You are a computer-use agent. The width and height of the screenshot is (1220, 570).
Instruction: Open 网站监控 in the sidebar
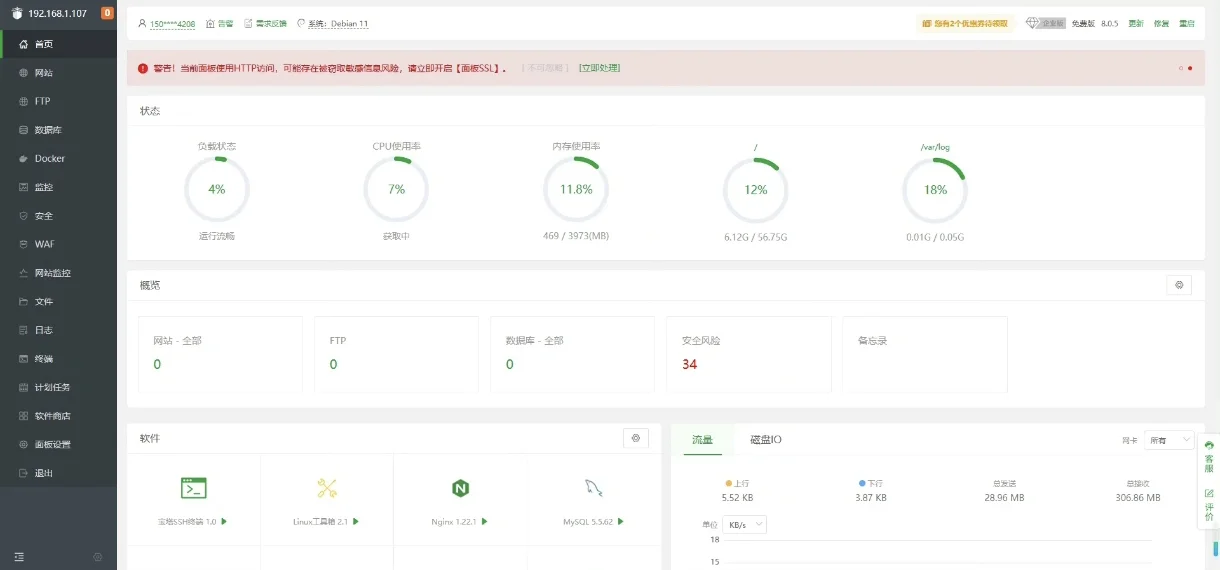(x=58, y=273)
